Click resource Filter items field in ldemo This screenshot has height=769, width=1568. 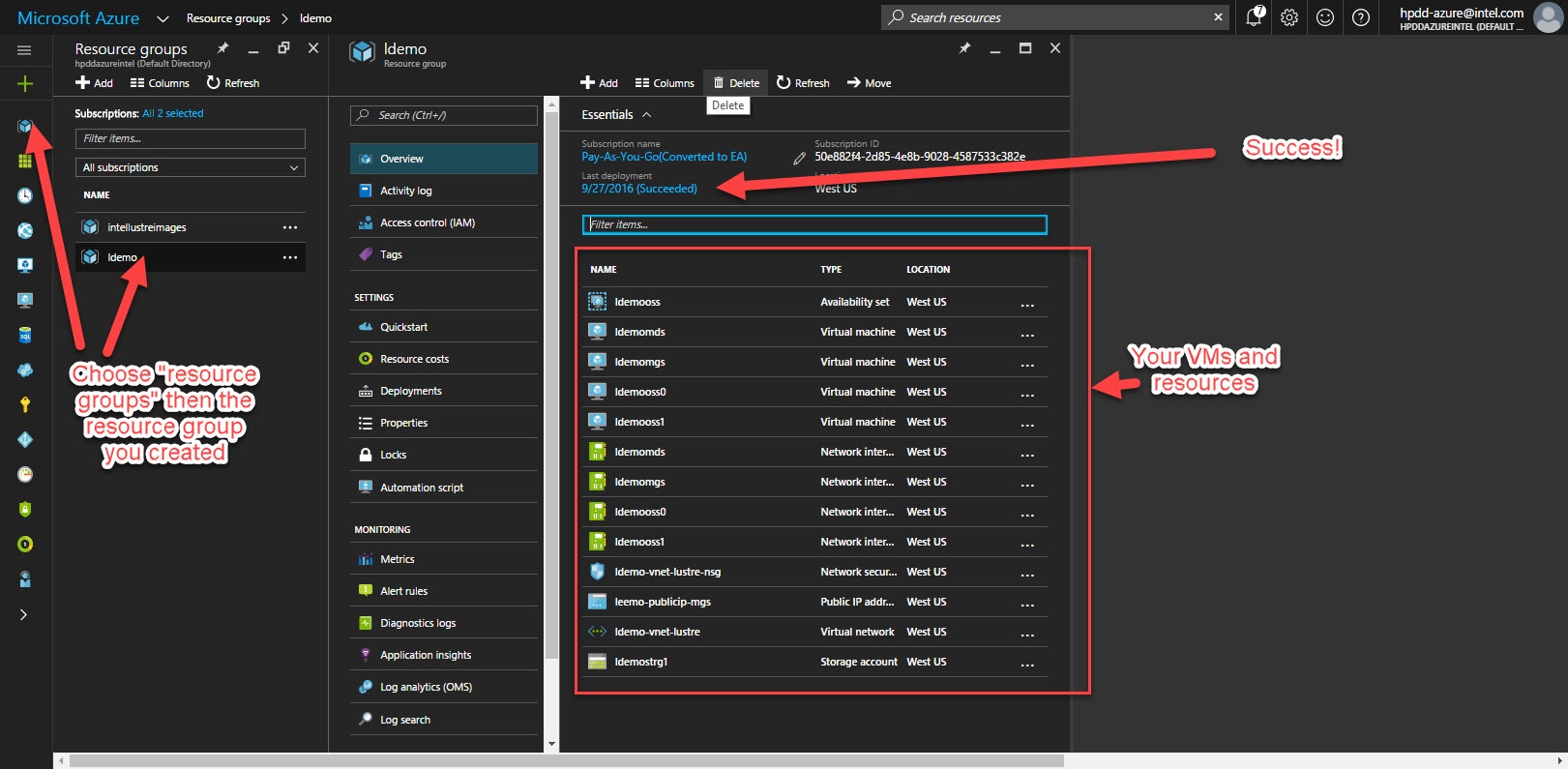[x=814, y=224]
